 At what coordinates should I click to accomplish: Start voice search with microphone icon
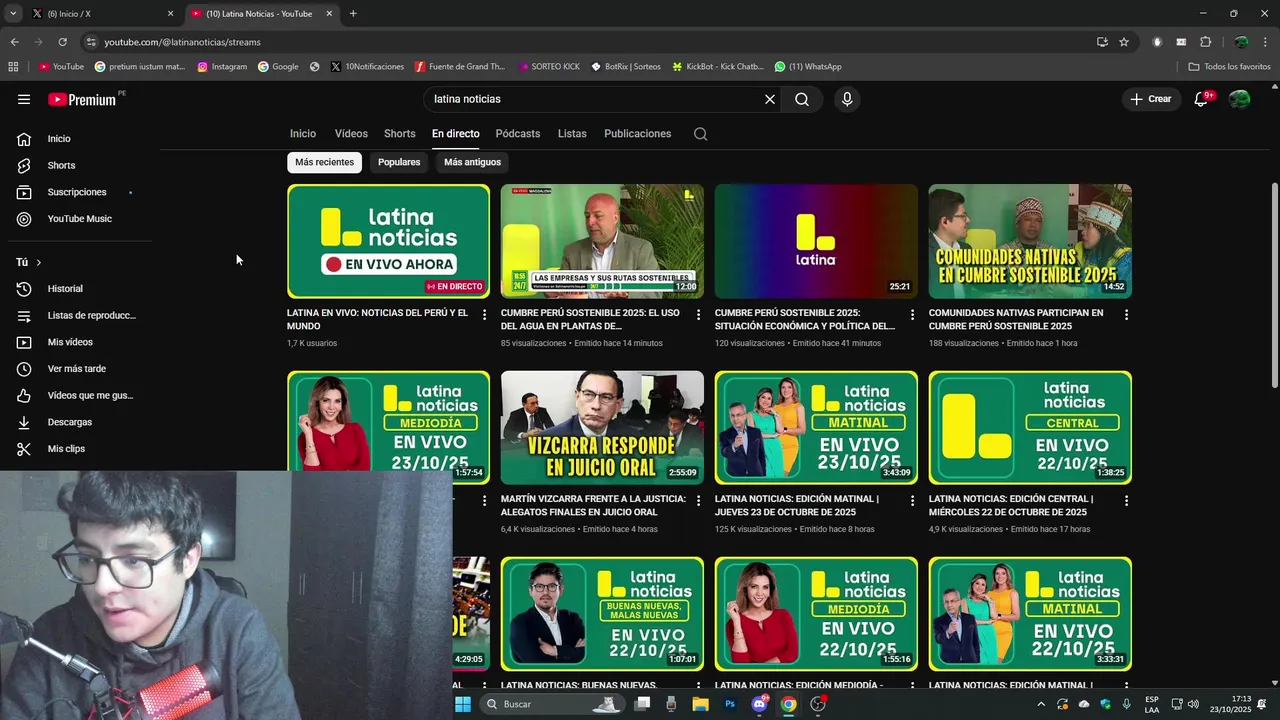click(x=847, y=99)
